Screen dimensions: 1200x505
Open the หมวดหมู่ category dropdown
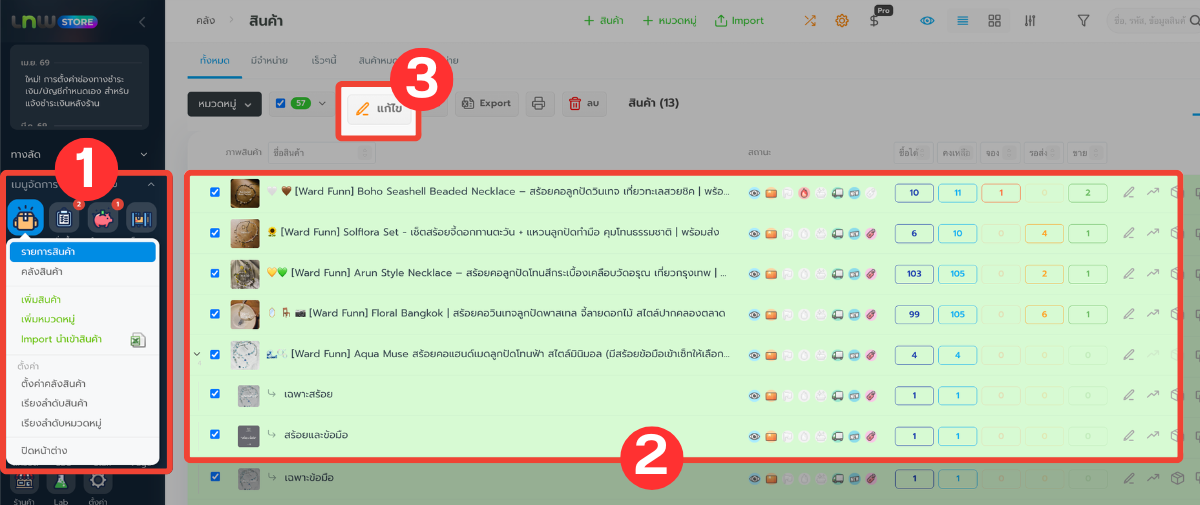coord(224,103)
